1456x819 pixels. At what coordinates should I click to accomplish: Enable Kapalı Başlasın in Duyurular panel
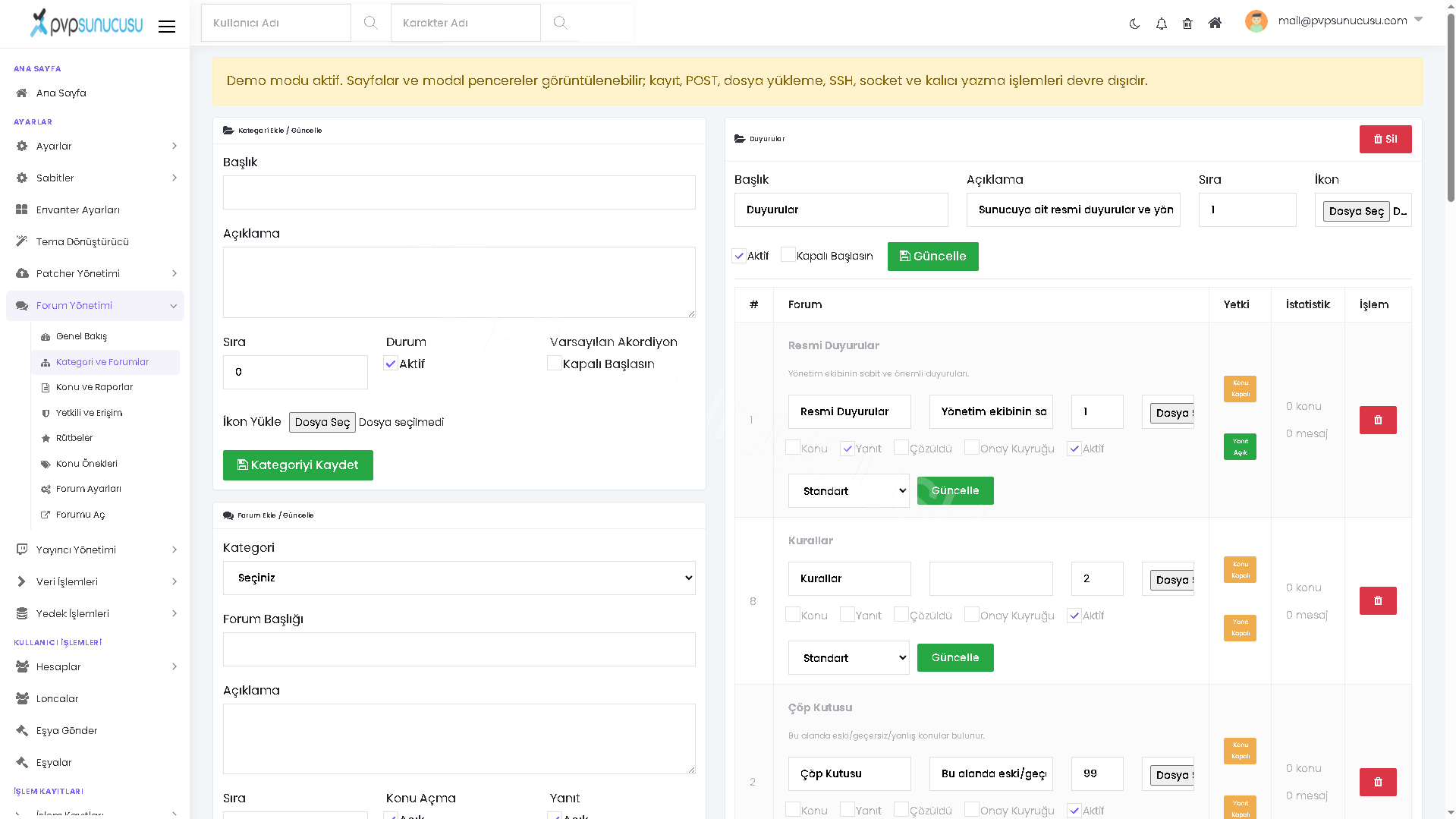(788, 255)
